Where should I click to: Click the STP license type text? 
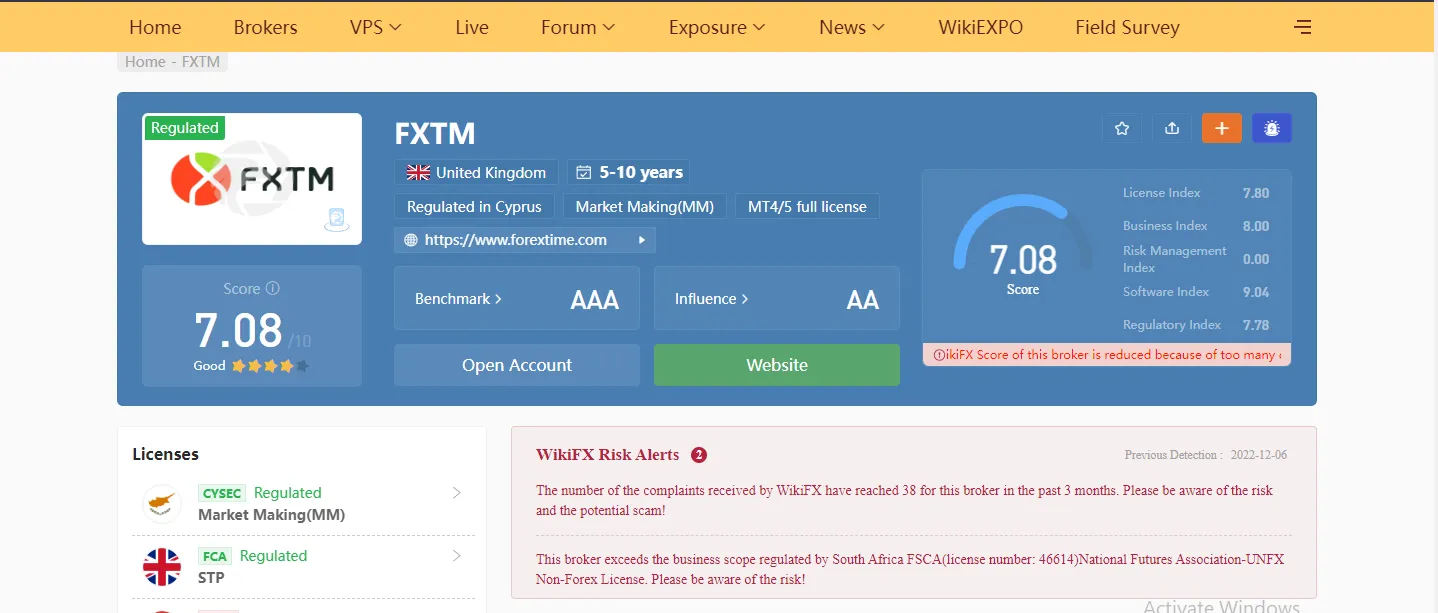[211, 578]
